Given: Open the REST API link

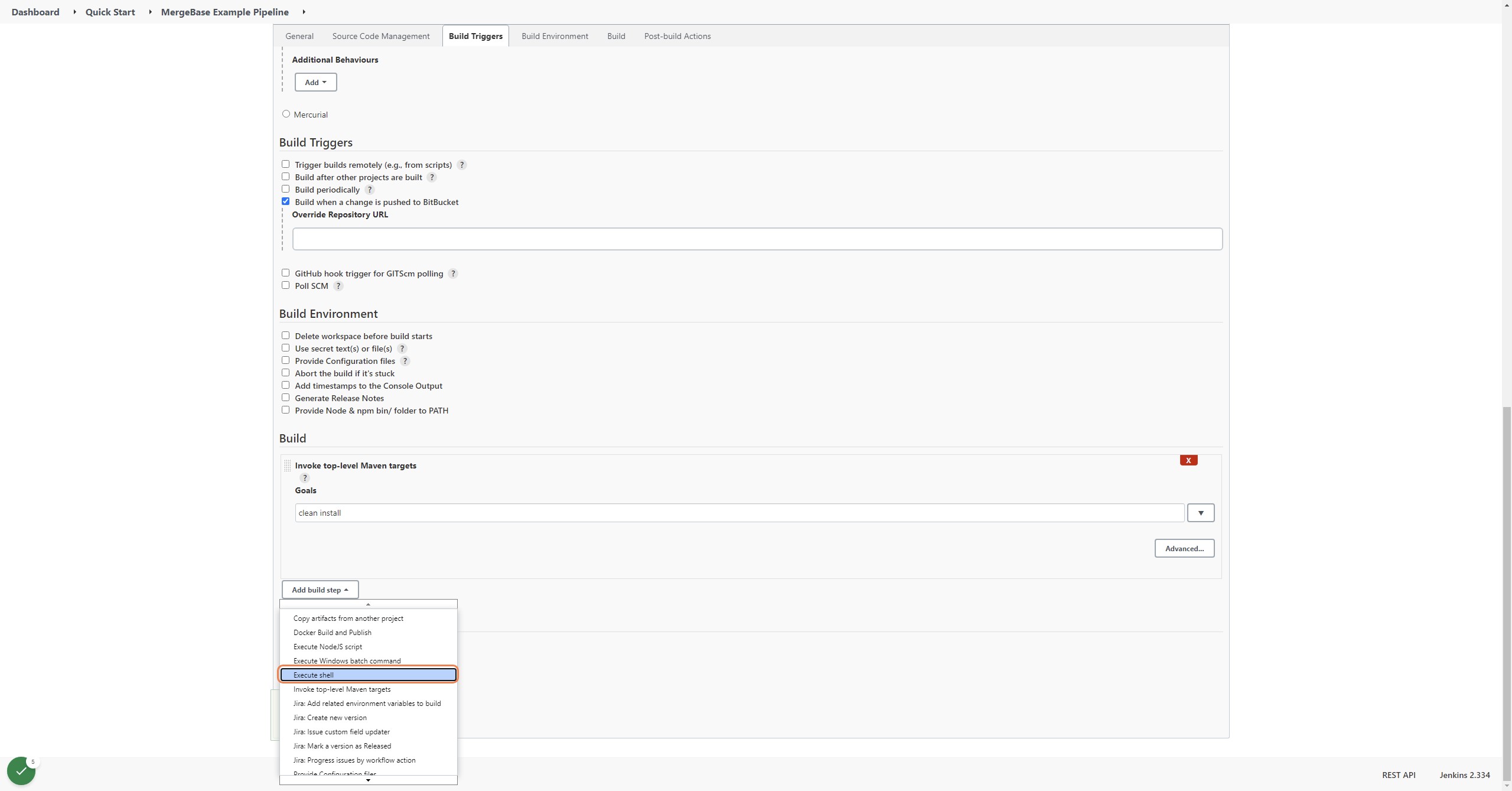Looking at the screenshot, I should [x=1399, y=775].
